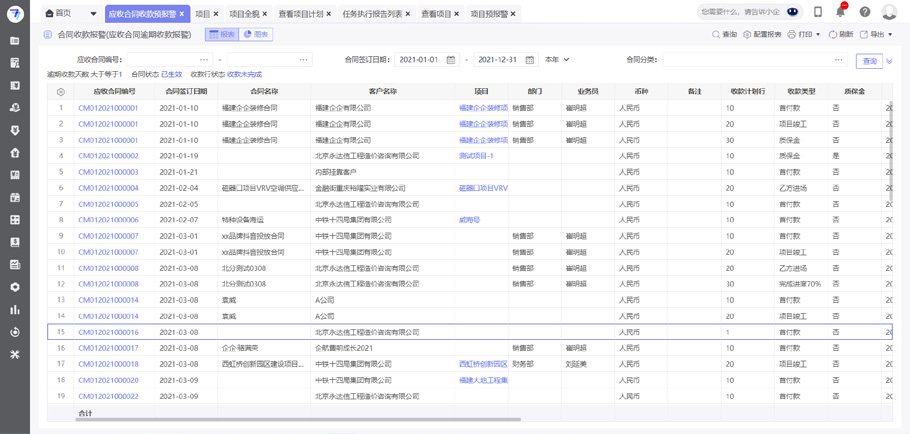The image size is (910, 434).
Task: Expand more filters with double chevron
Action: coord(890,61)
